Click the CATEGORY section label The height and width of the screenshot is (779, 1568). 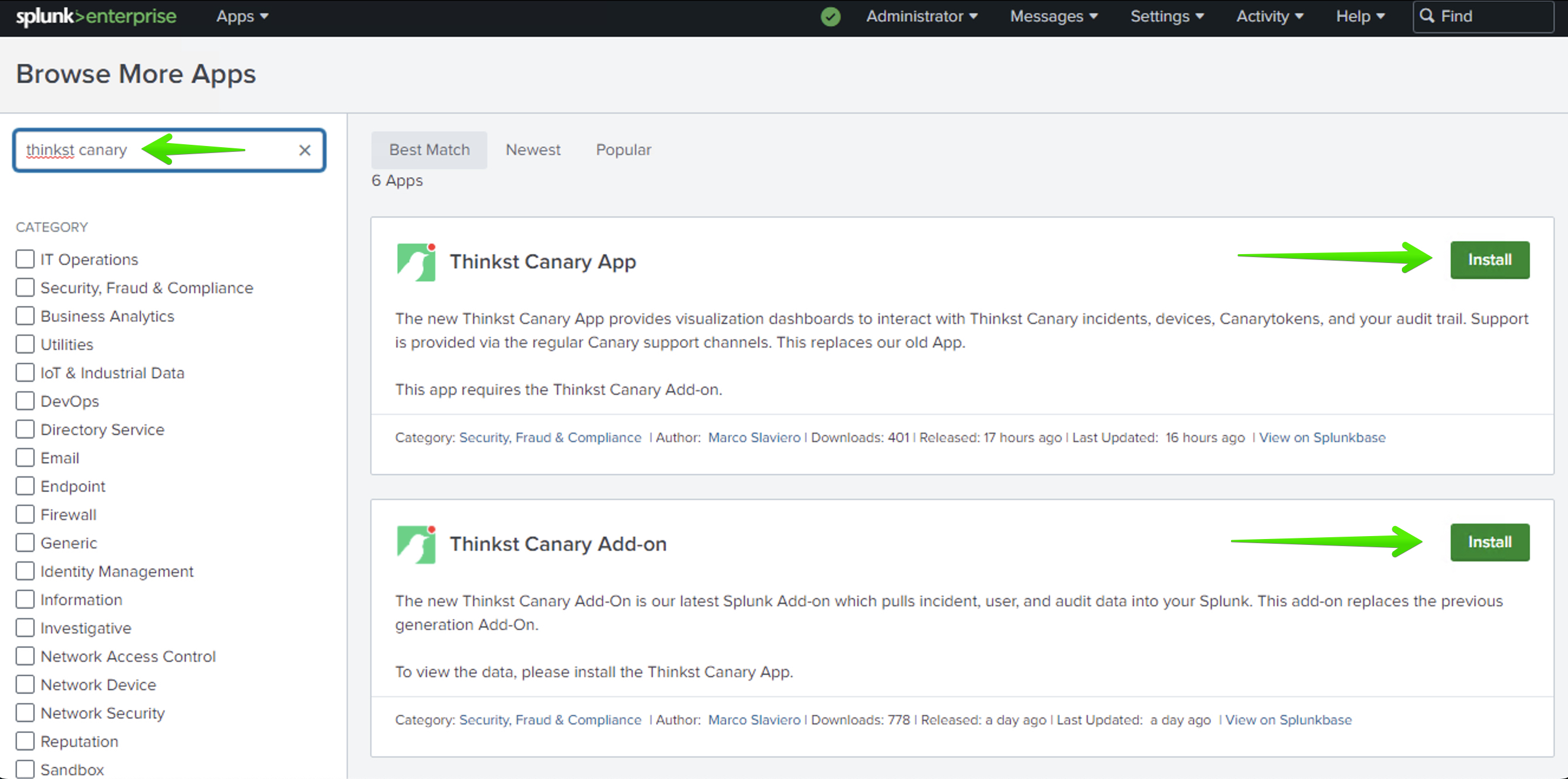(52, 227)
